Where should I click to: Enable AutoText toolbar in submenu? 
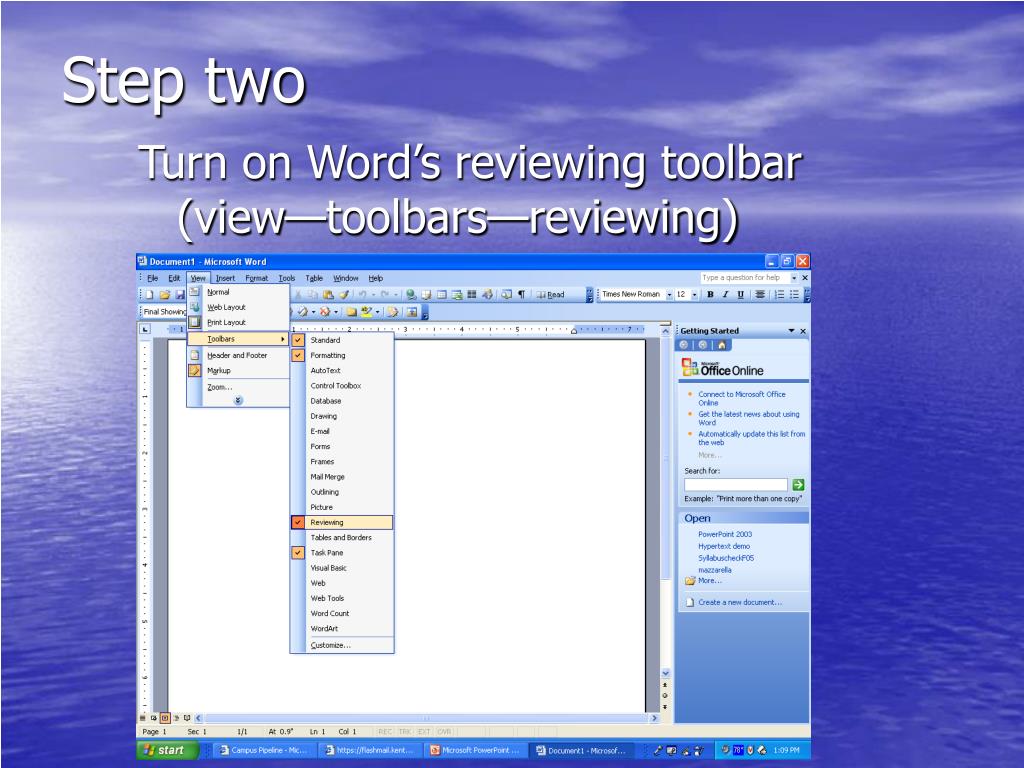pos(342,370)
